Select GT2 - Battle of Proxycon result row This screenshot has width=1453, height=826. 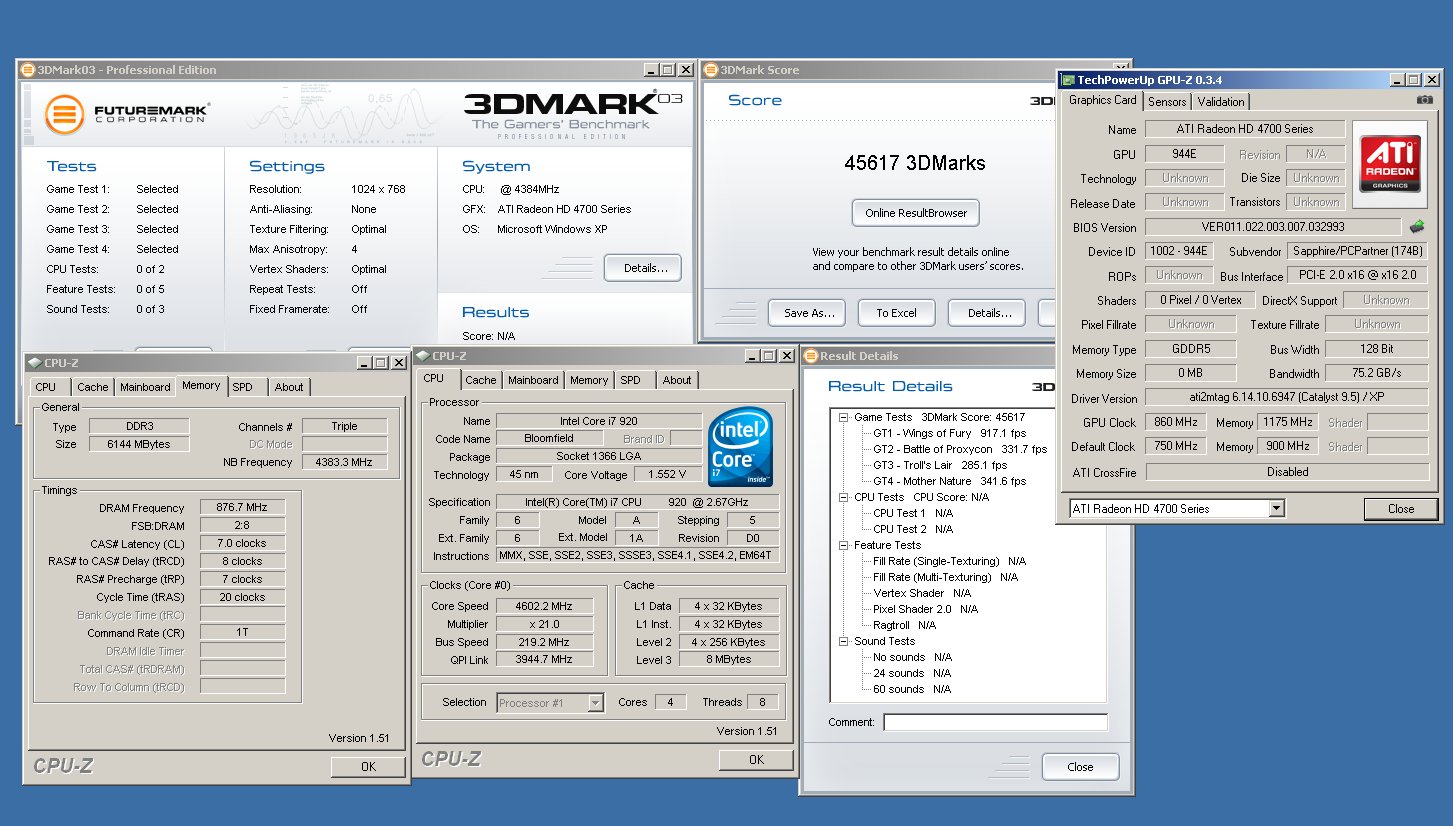click(x=959, y=449)
